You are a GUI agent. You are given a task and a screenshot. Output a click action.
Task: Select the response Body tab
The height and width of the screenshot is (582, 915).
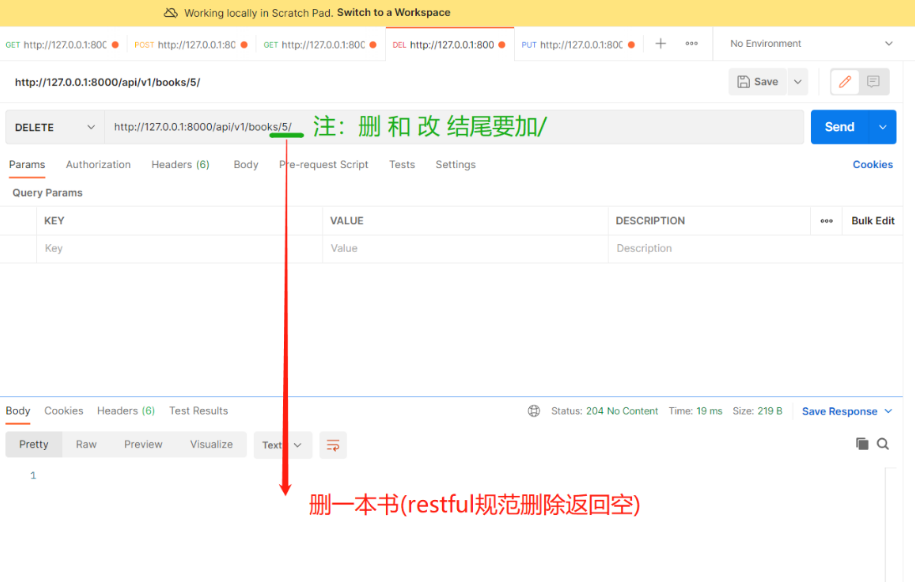pos(18,411)
